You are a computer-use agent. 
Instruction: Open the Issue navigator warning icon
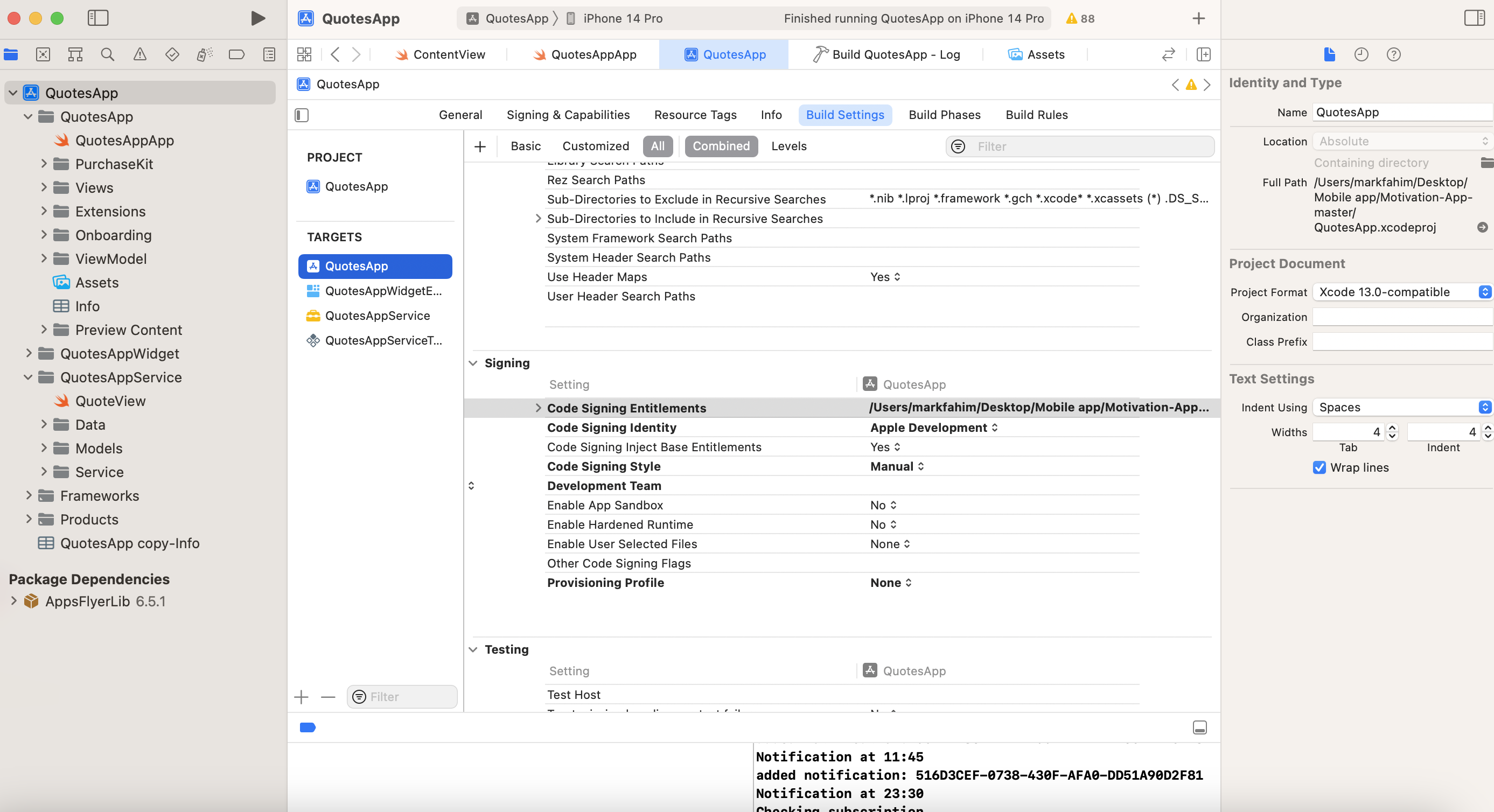[x=140, y=54]
